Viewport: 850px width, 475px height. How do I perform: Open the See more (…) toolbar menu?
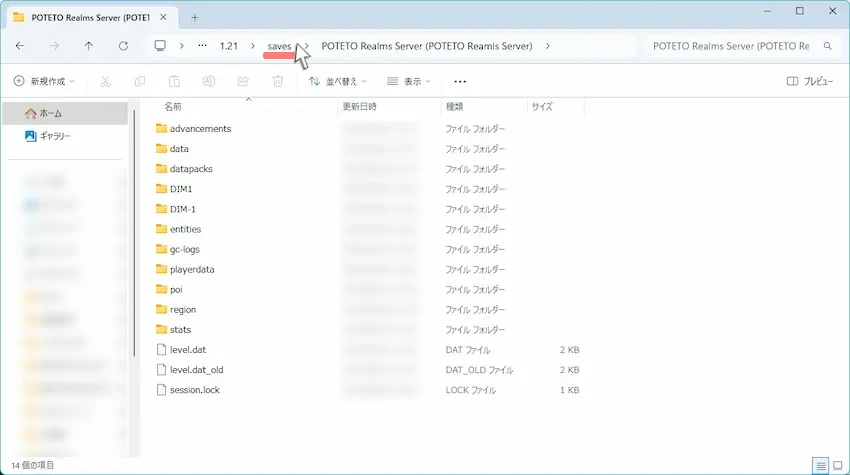460,81
